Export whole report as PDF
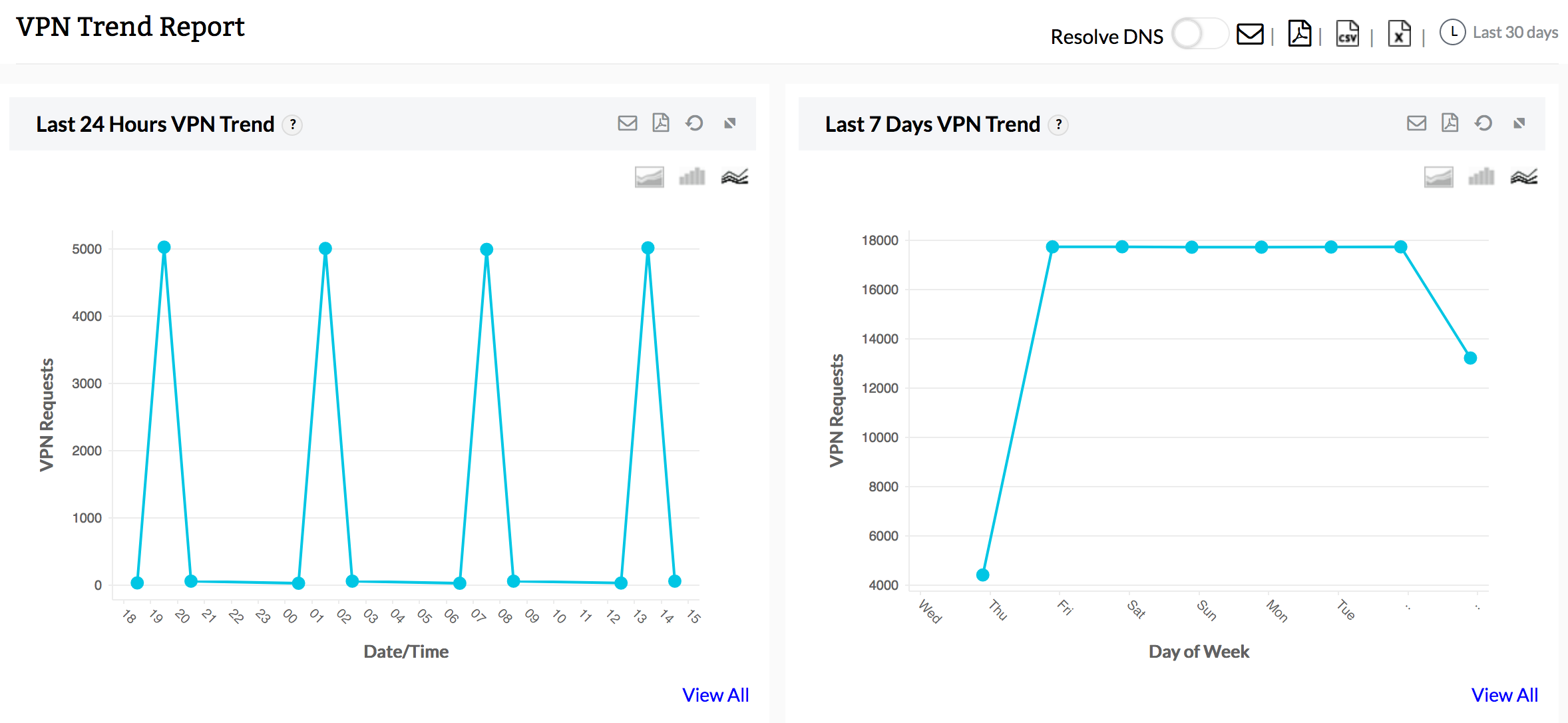 pos(1299,34)
